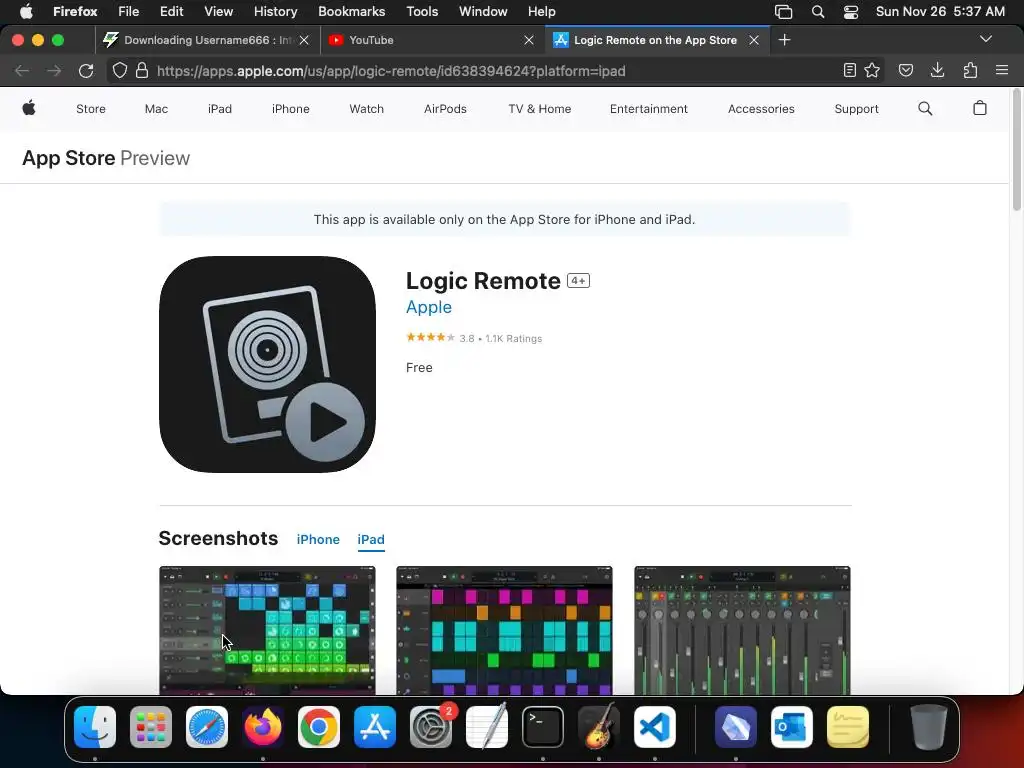The height and width of the screenshot is (768, 1024).
Task: Open the Pocket save icon
Action: click(906, 71)
